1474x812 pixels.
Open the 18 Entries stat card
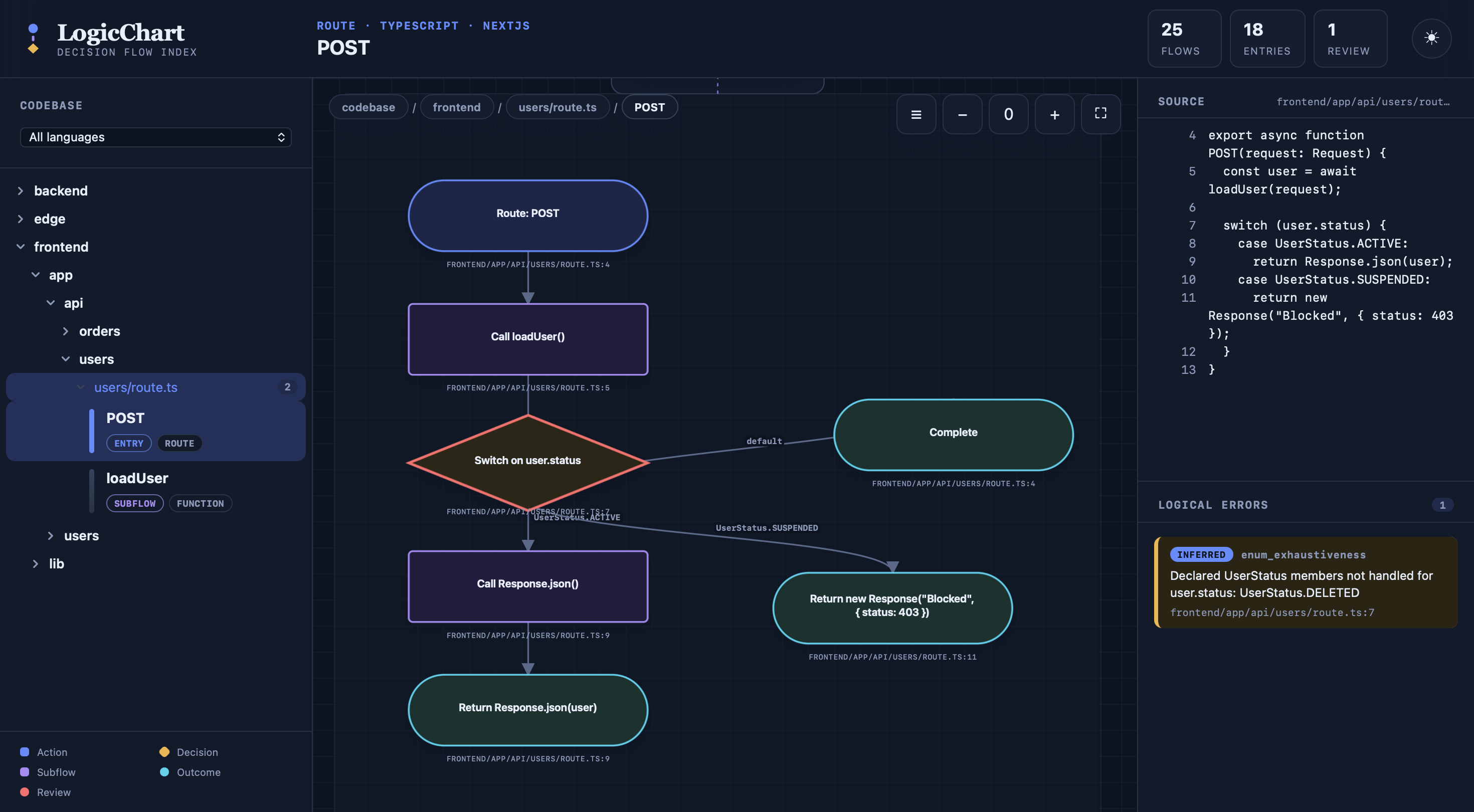pyautogui.click(x=1267, y=38)
